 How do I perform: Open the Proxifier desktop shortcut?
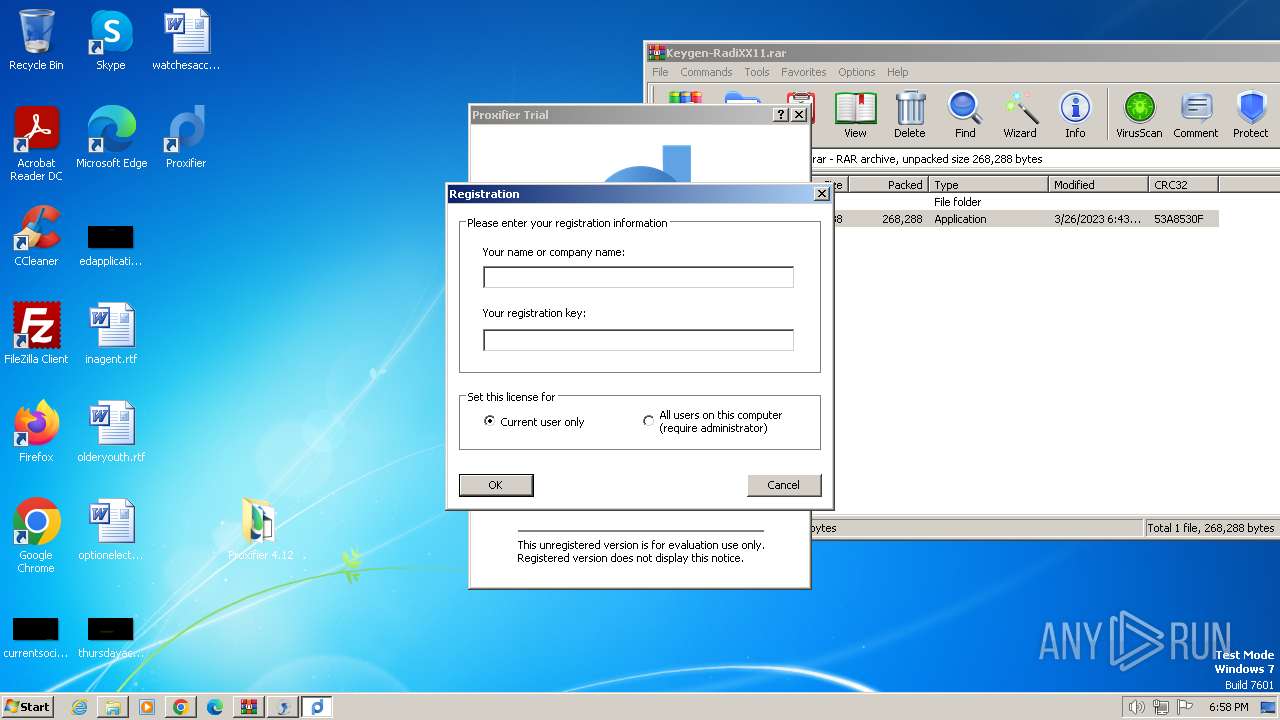[x=186, y=138]
